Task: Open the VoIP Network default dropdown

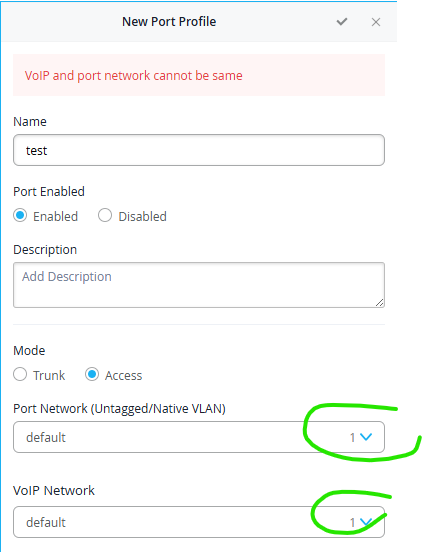Action: pyautogui.click(x=199, y=522)
